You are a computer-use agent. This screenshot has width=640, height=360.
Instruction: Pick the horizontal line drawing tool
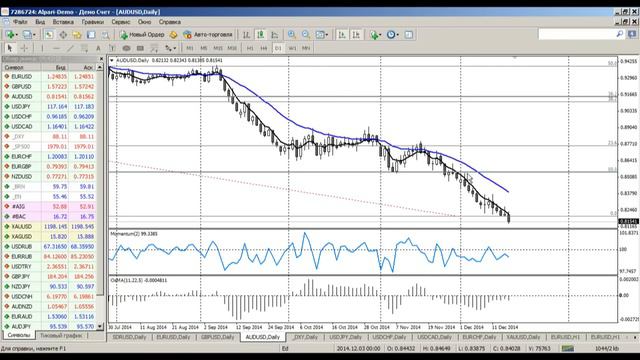[56, 48]
